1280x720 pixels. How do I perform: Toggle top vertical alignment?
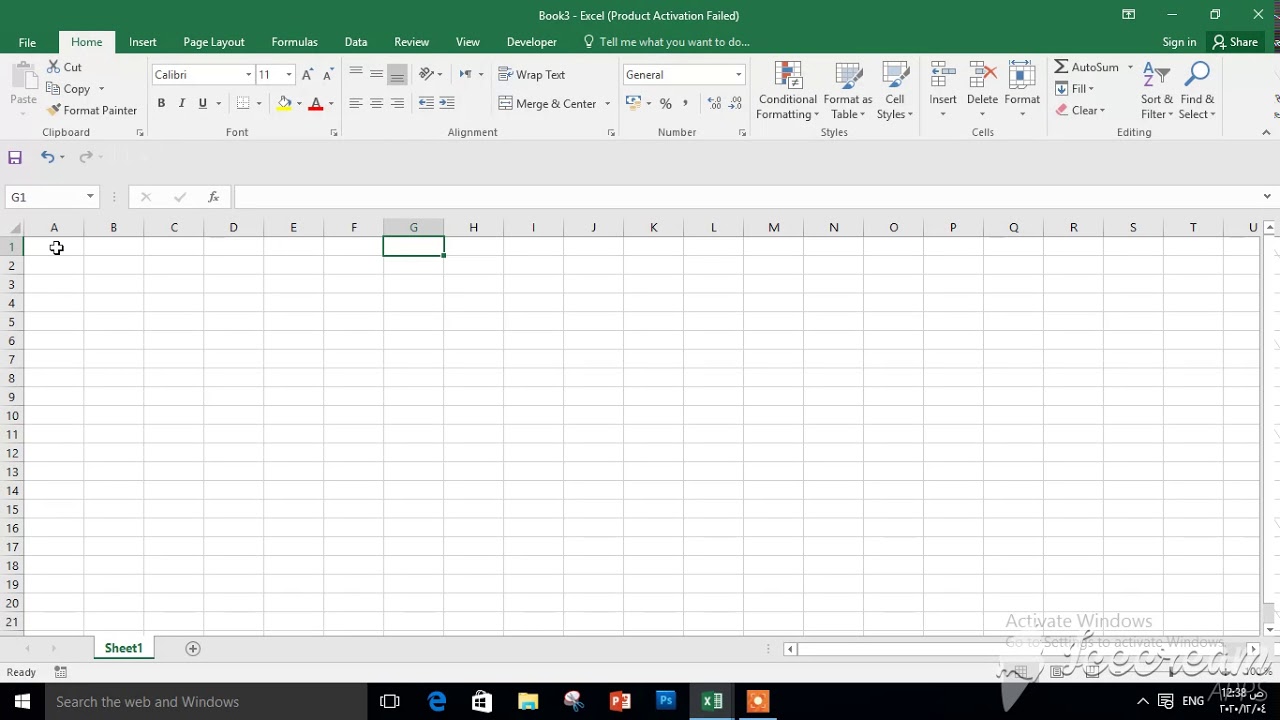pos(355,74)
